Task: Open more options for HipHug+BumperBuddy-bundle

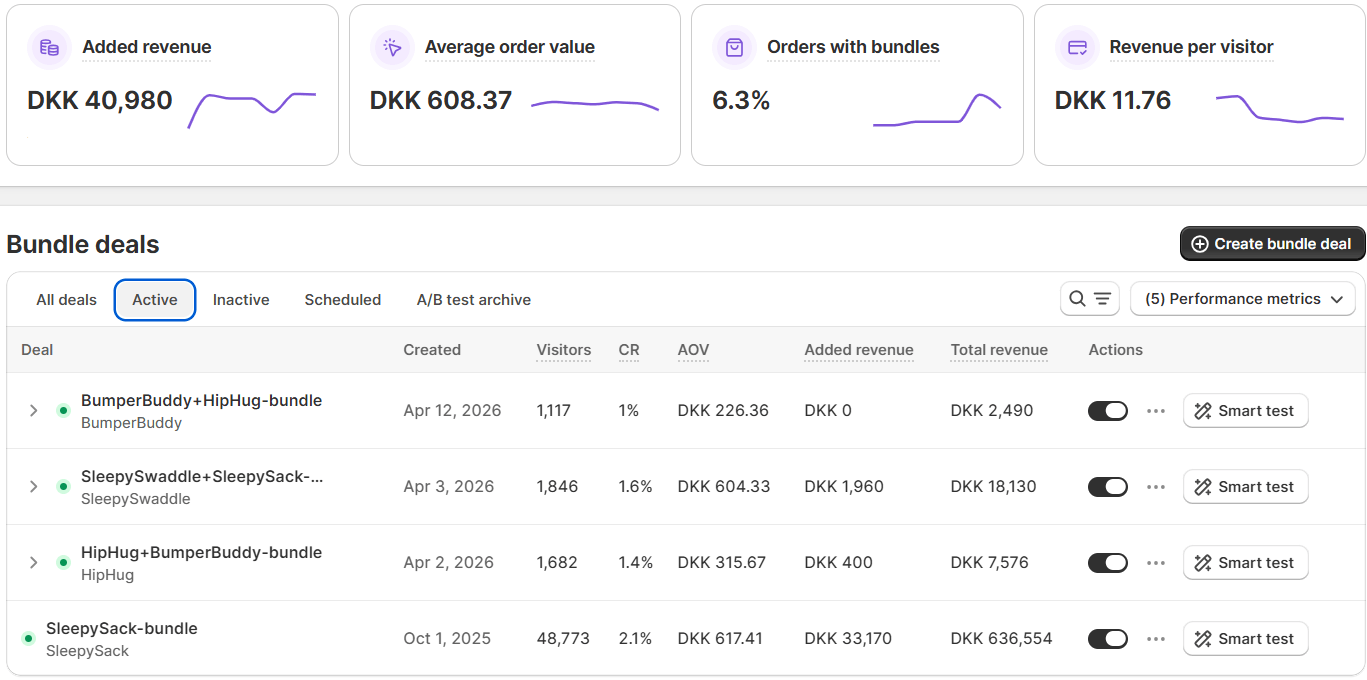Action: (1156, 563)
